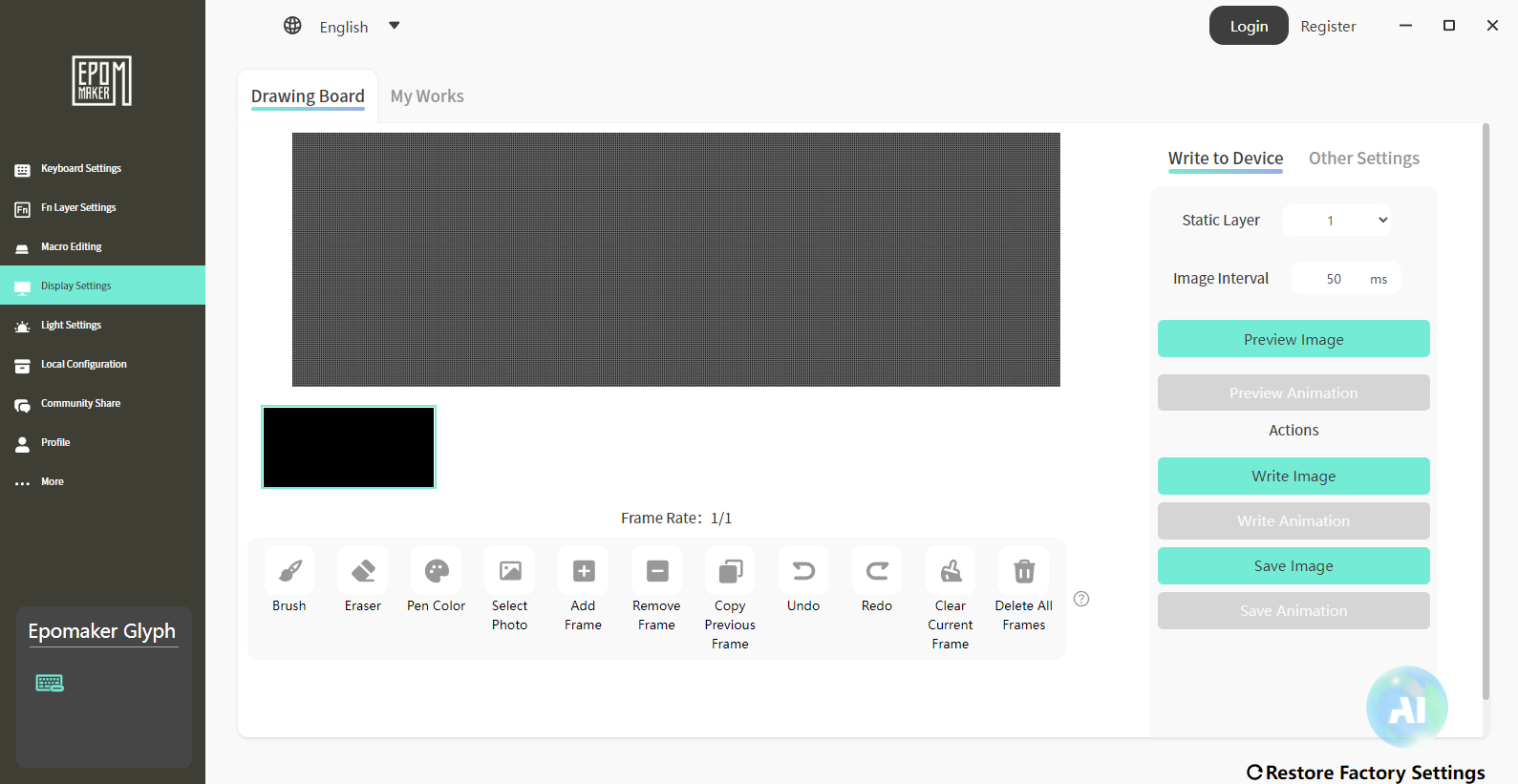Add a new frame
Image resolution: width=1518 pixels, height=784 pixels.
(584, 571)
